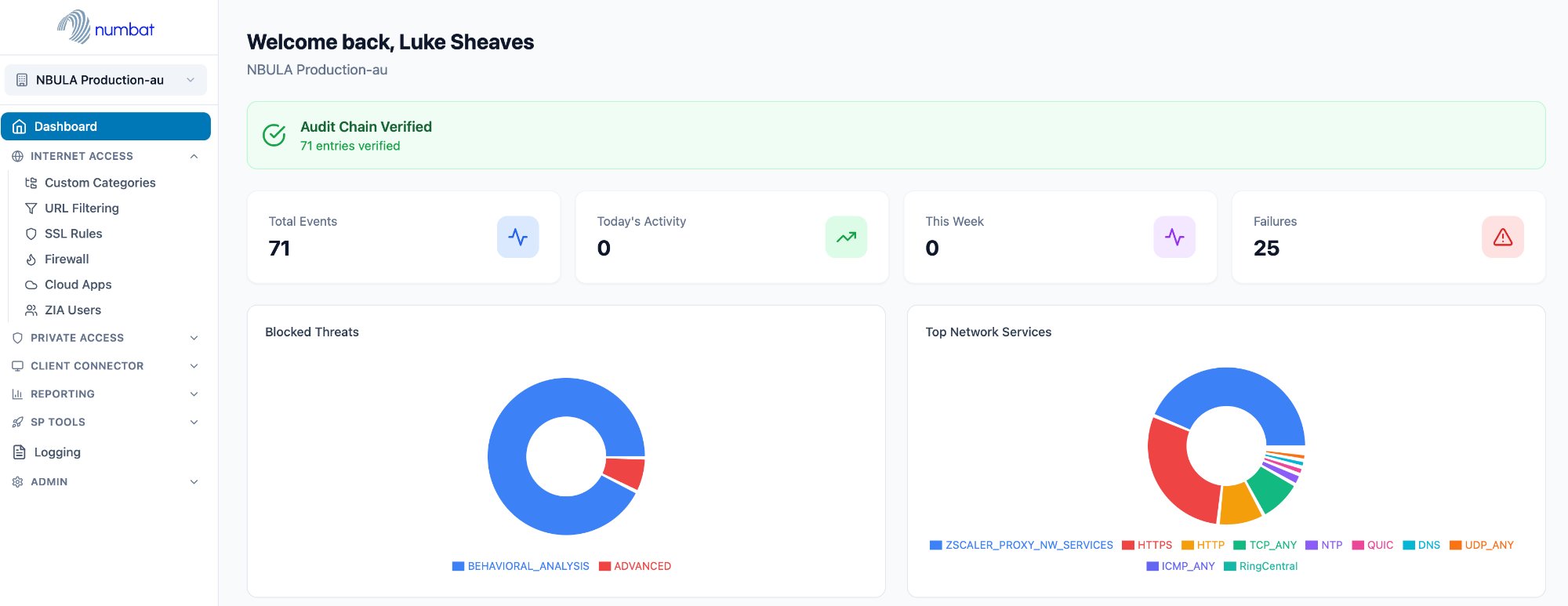Open the NBULA Production-au tenant dropdown
The width and height of the screenshot is (1568, 606).
pyautogui.click(x=106, y=80)
